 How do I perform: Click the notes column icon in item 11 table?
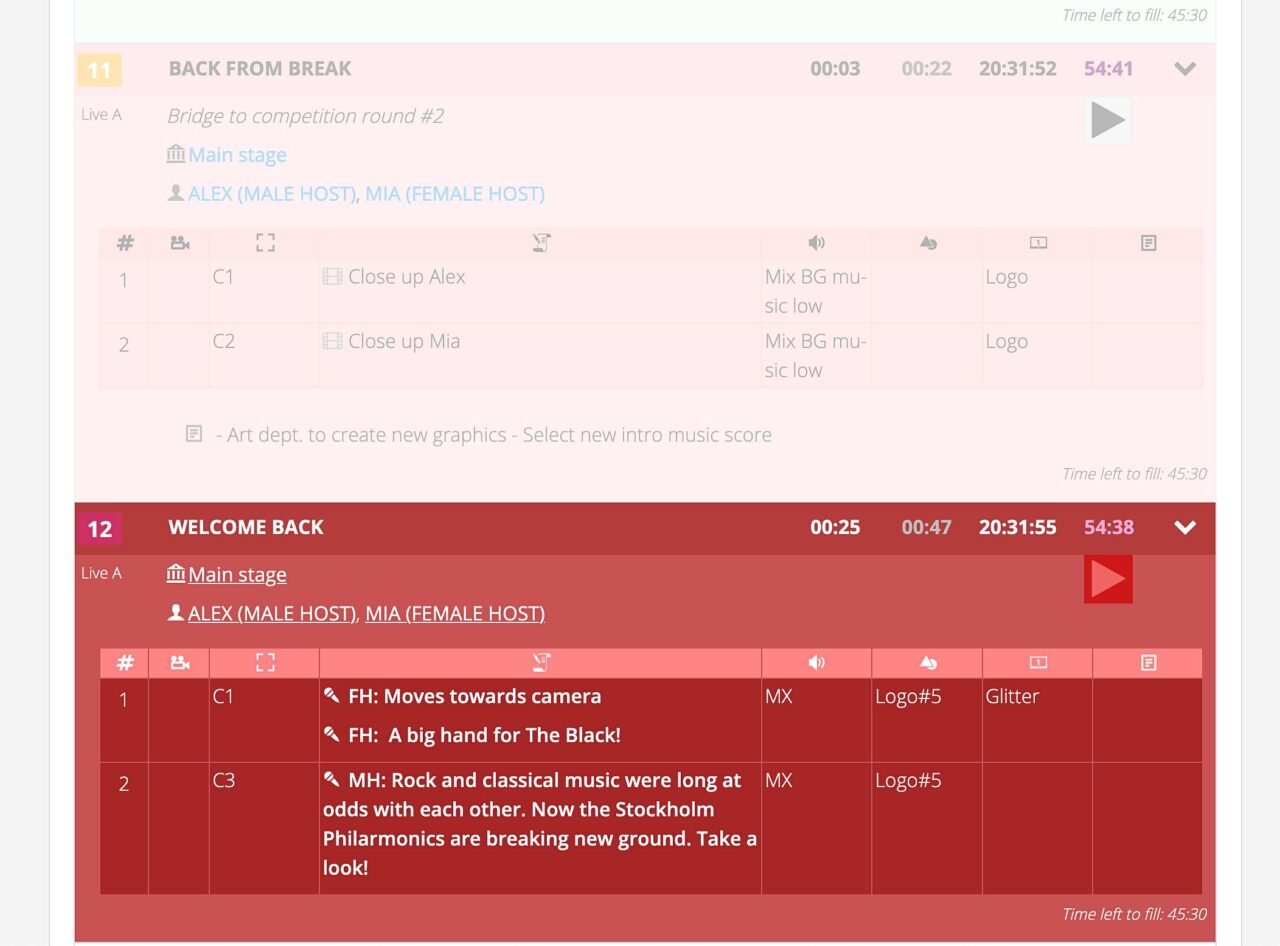(x=1148, y=243)
